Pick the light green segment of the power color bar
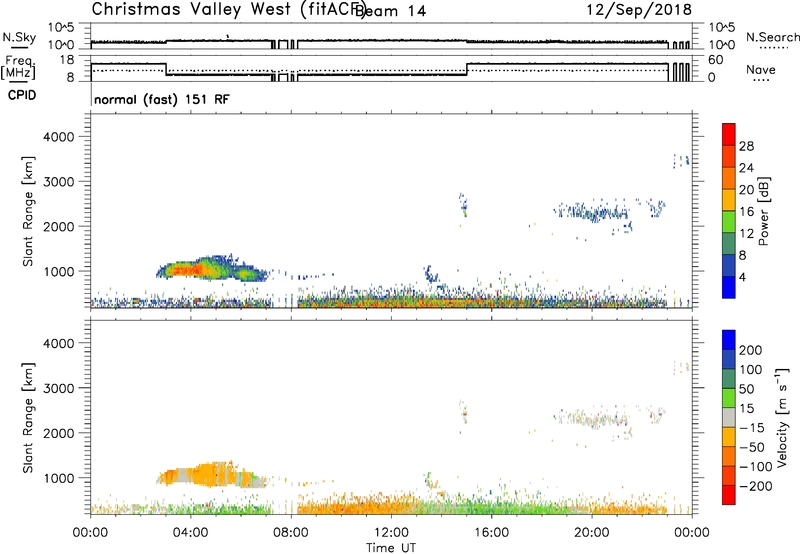 pos(729,222)
